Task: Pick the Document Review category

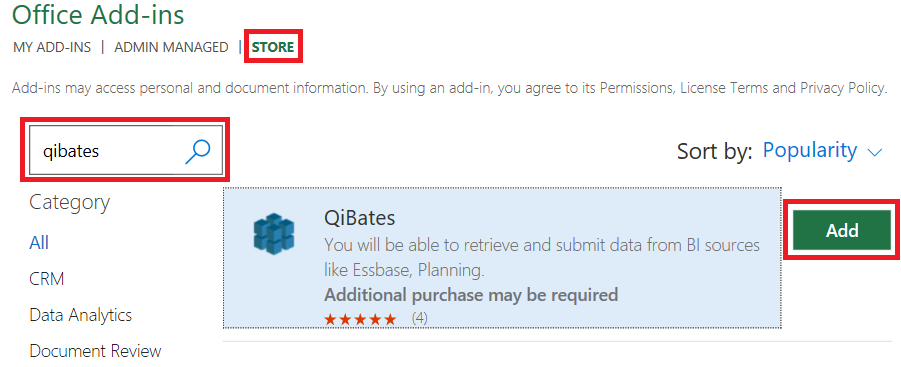Action: (x=95, y=350)
